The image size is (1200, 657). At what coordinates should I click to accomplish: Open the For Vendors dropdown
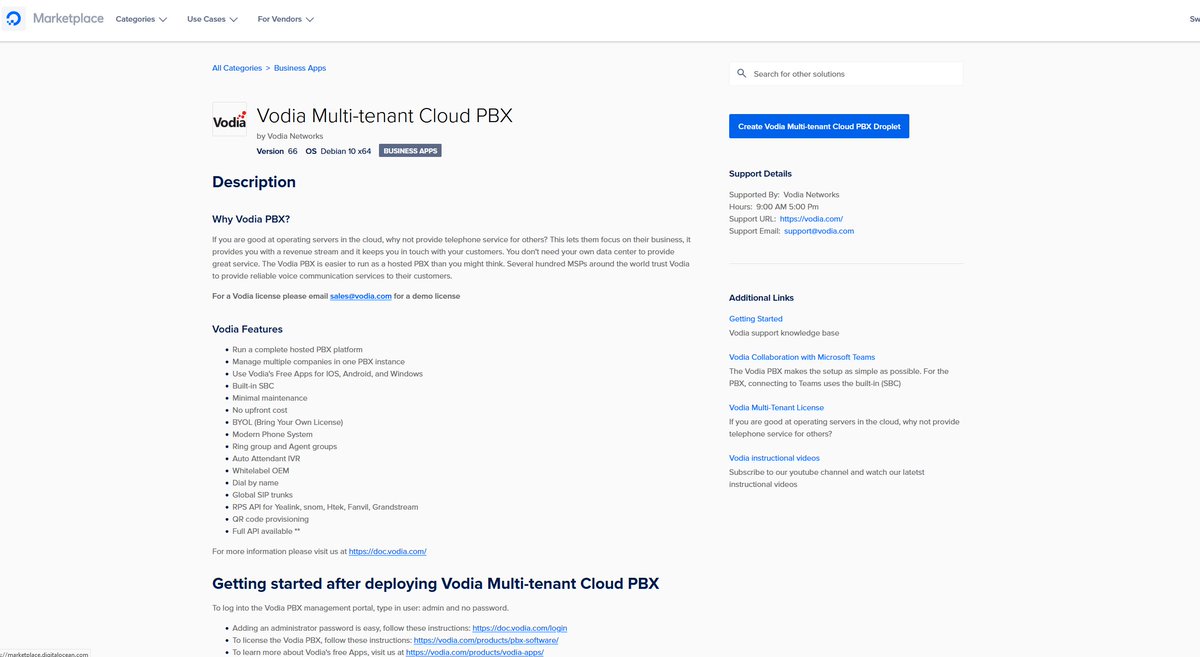285,19
